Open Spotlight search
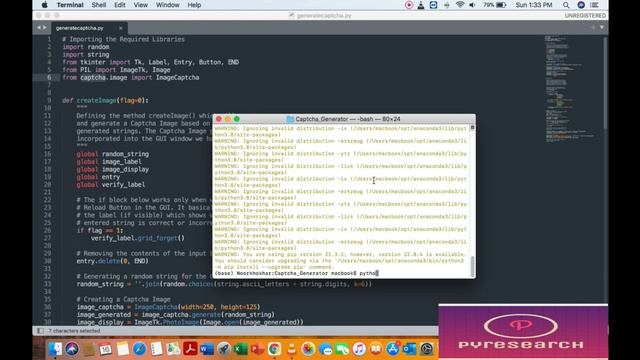This screenshot has width=640, height=360. pos(566,5)
